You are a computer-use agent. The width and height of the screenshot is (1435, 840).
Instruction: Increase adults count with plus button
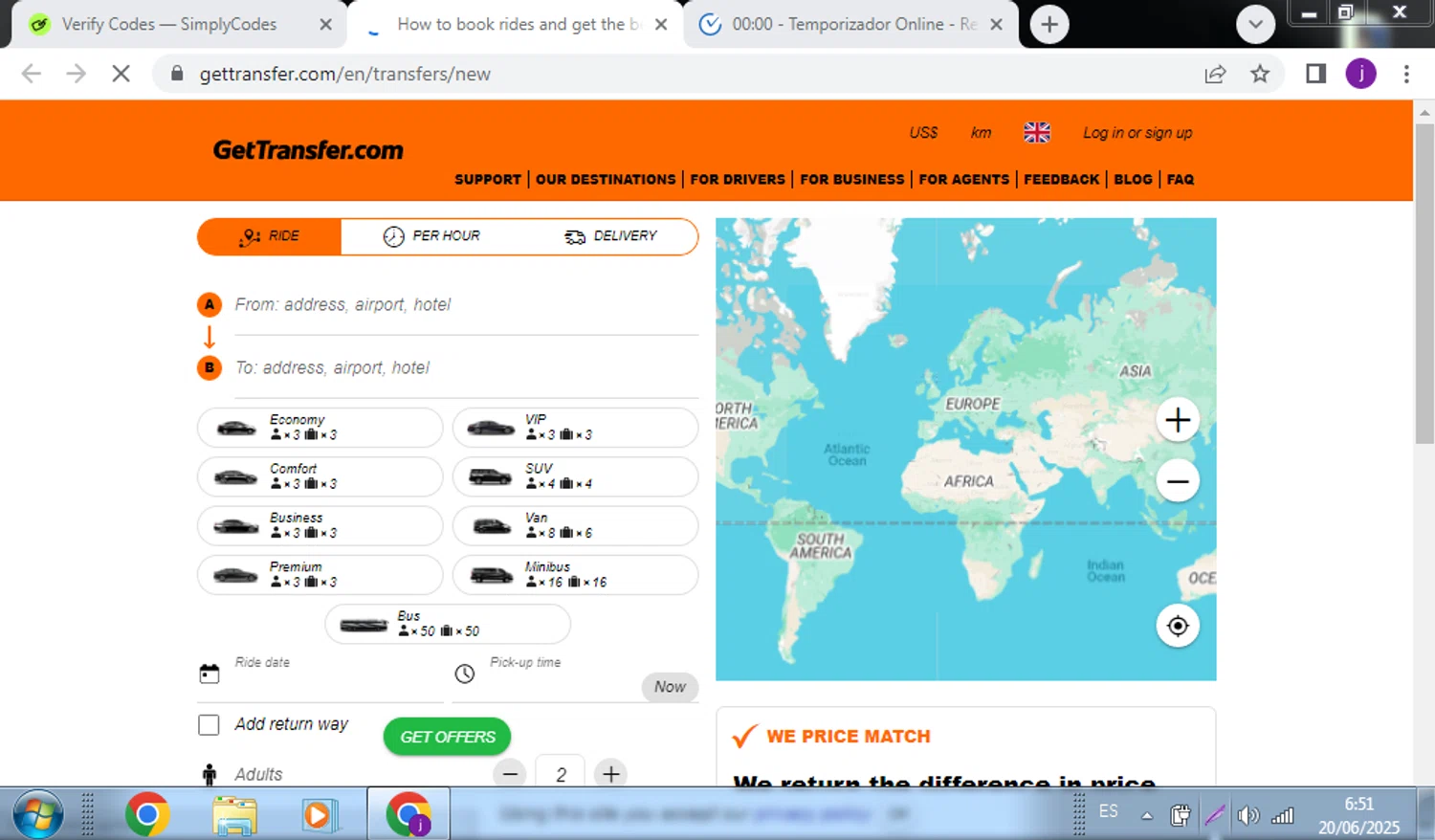pos(611,773)
